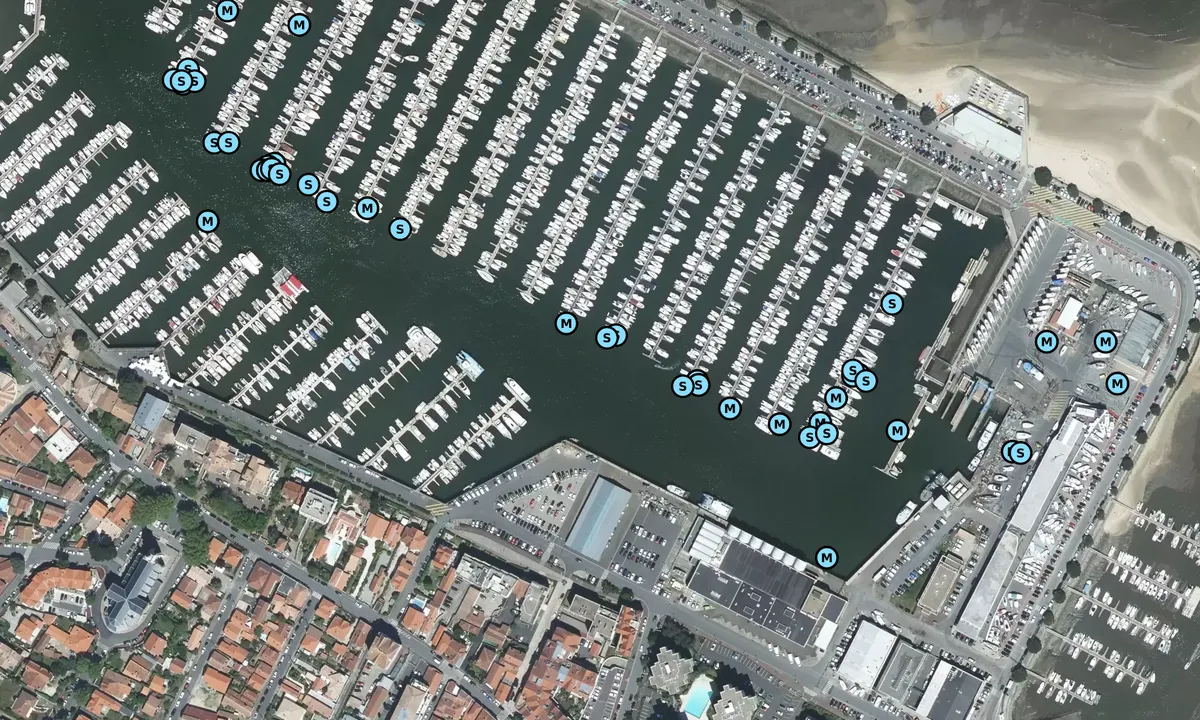Open the M marker just below the pair of S markers

729,408
